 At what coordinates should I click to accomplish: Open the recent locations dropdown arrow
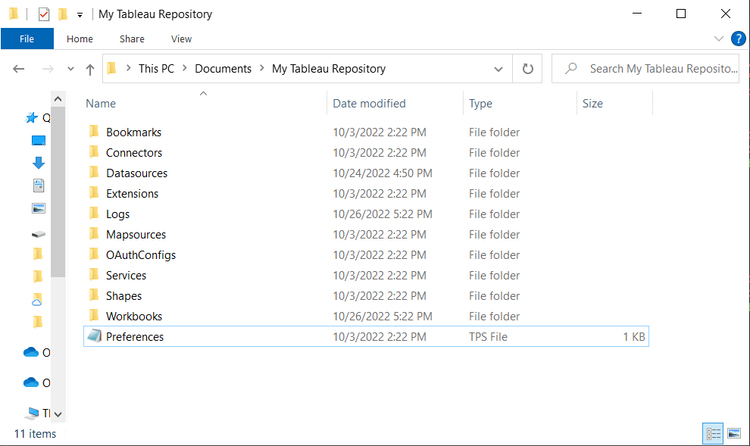[x=71, y=69]
